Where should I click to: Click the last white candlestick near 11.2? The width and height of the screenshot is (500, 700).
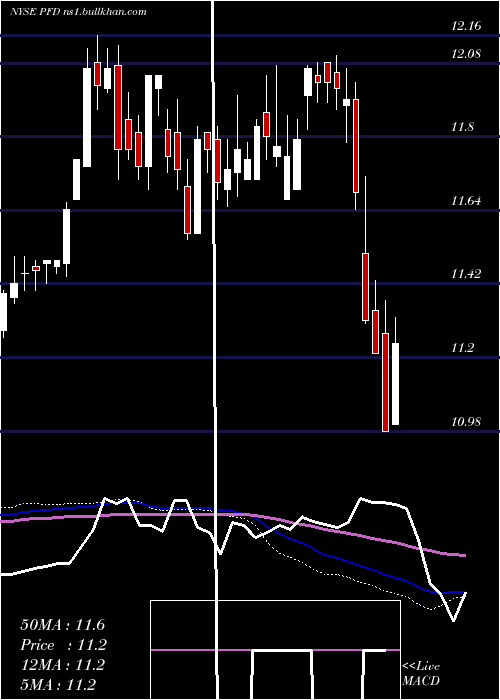(x=396, y=384)
